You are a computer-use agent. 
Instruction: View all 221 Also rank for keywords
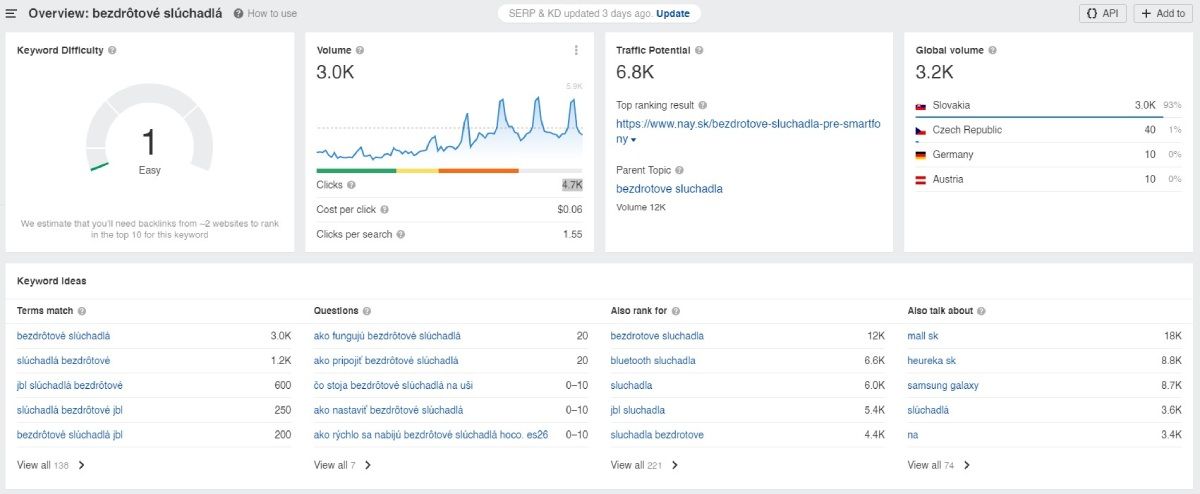tap(645, 465)
